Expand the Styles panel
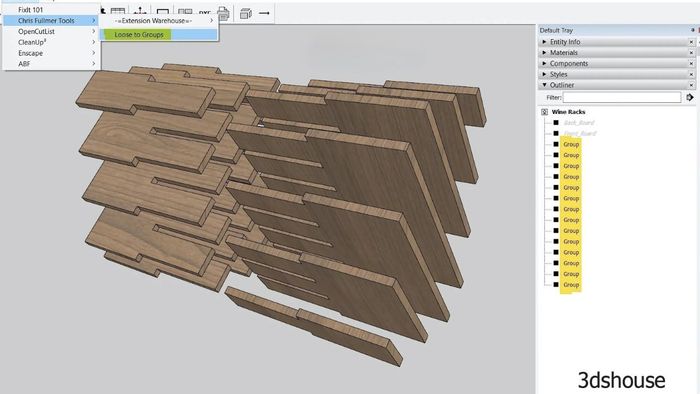 pos(544,74)
